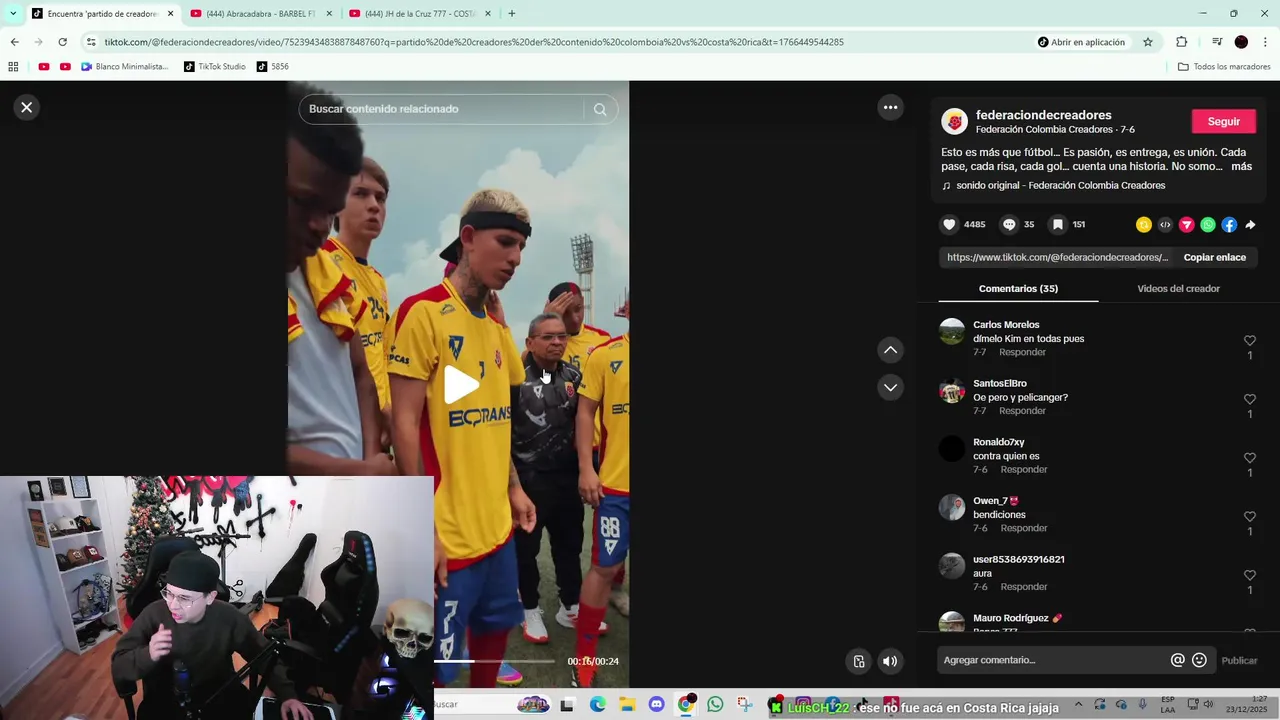This screenshot has height=720, width=1280.
Task: Insert mention with @ icon
Action: tap(1178, 660)
